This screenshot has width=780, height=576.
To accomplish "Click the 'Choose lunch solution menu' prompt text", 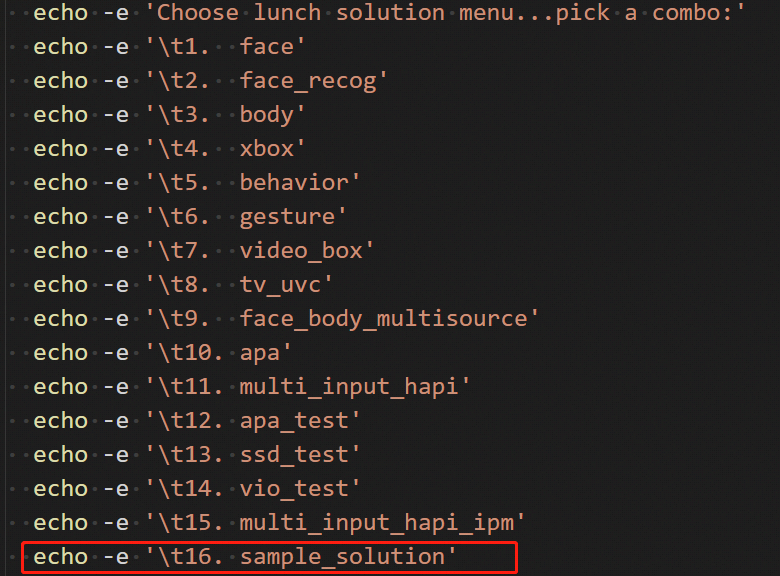I will click(x=350, y=13).
